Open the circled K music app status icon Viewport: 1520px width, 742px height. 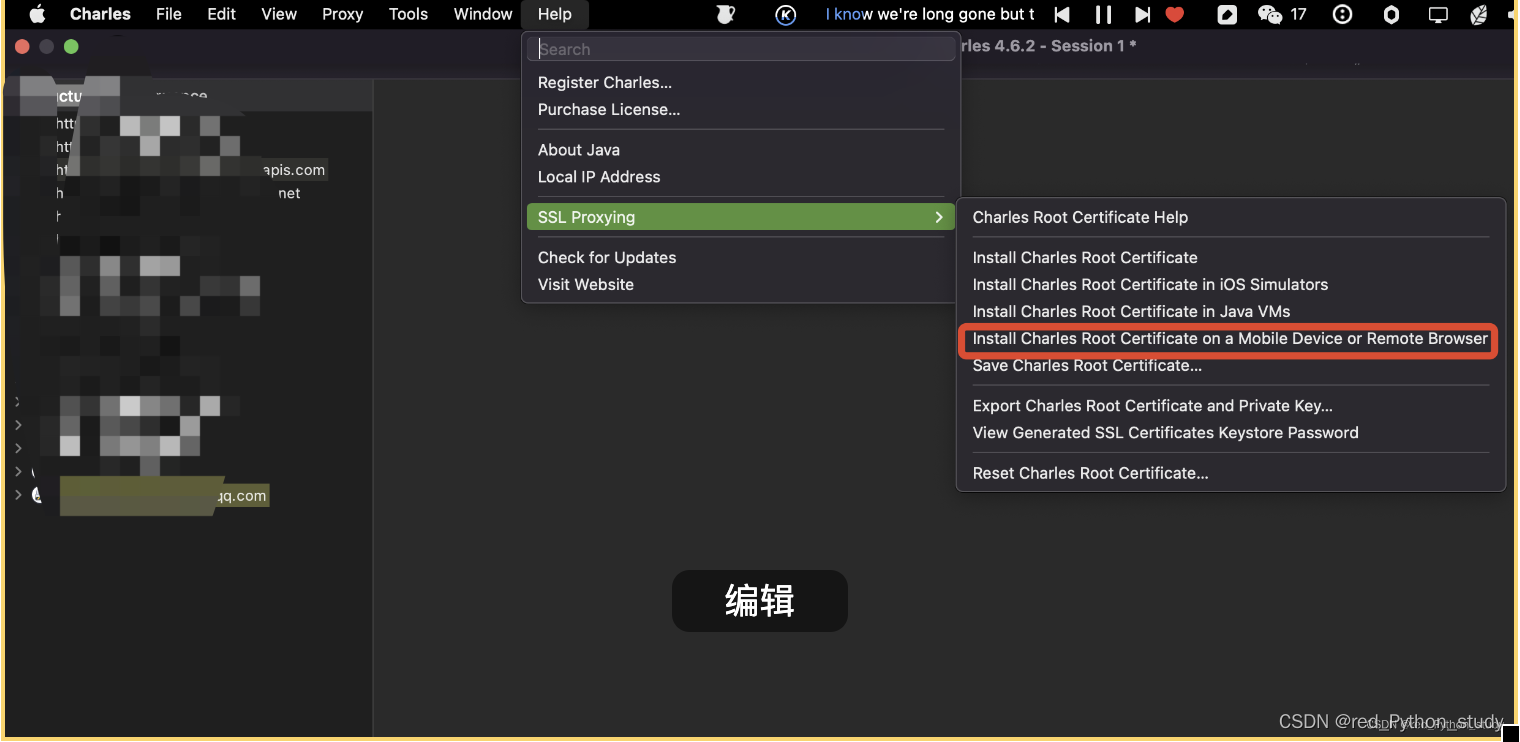(786, 14)
